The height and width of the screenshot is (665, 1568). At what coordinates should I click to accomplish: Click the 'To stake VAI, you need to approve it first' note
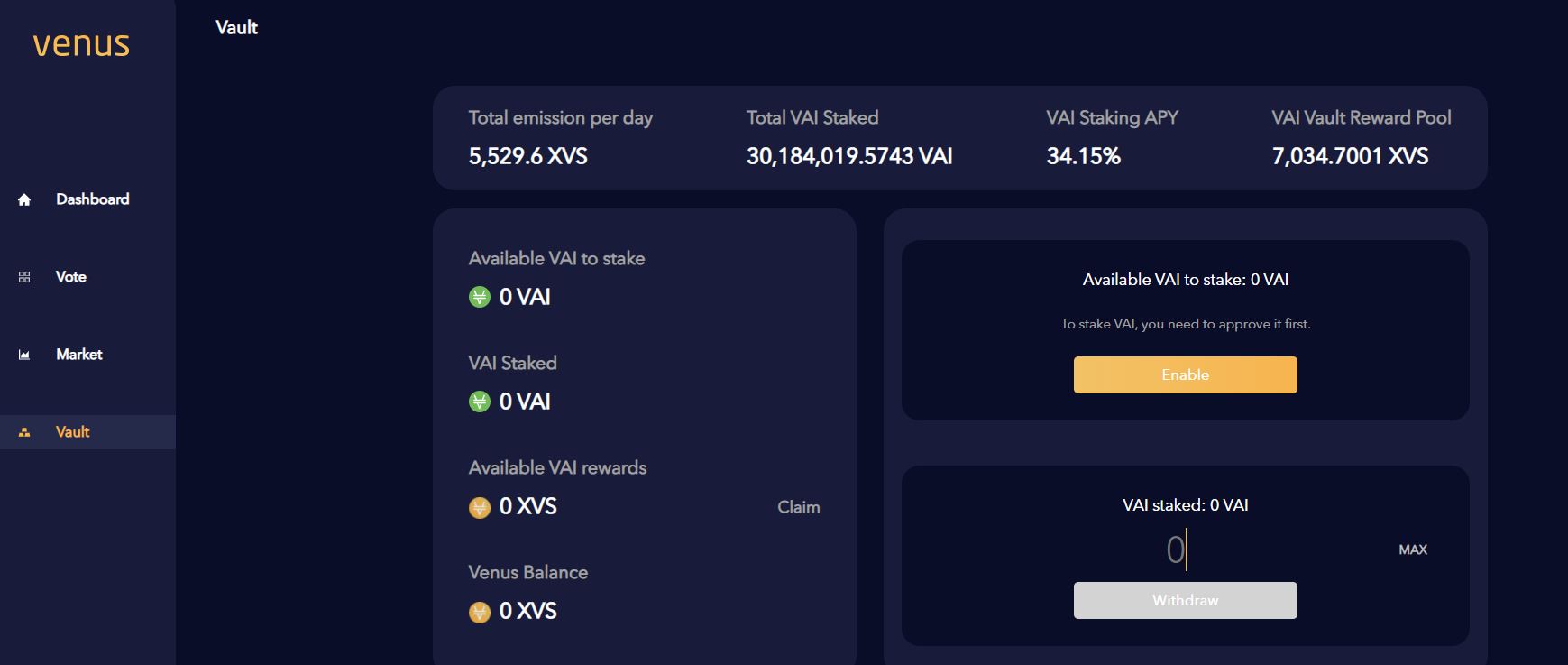coord(1185,324)
